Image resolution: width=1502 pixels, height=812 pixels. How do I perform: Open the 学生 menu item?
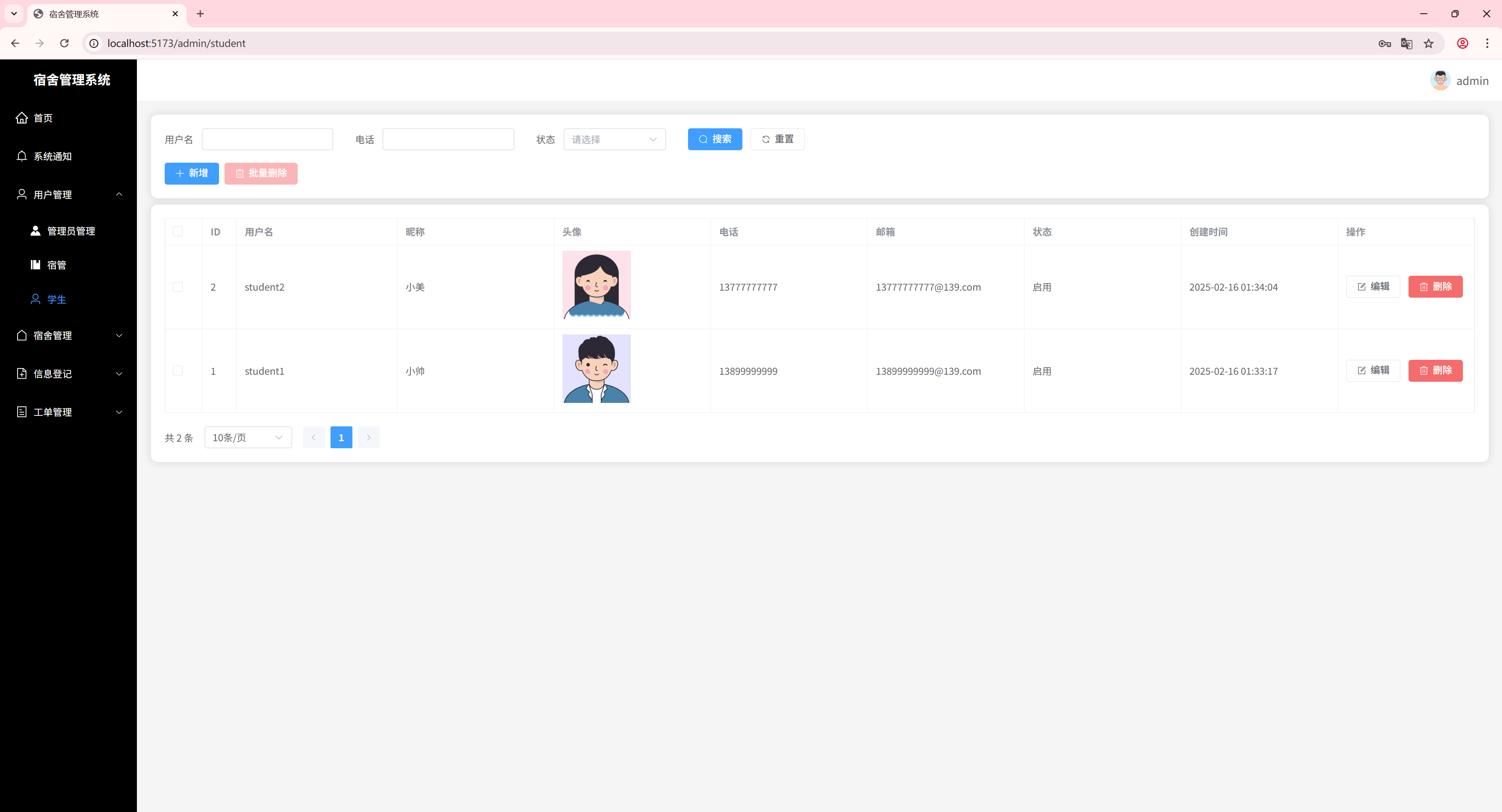pyautogui.click(x=56, y=299)
